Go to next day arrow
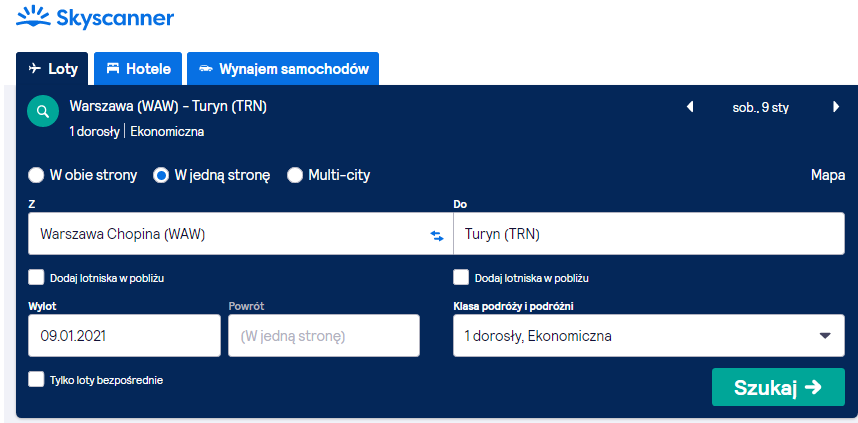The image size is (858, 423). coord(836,107)
